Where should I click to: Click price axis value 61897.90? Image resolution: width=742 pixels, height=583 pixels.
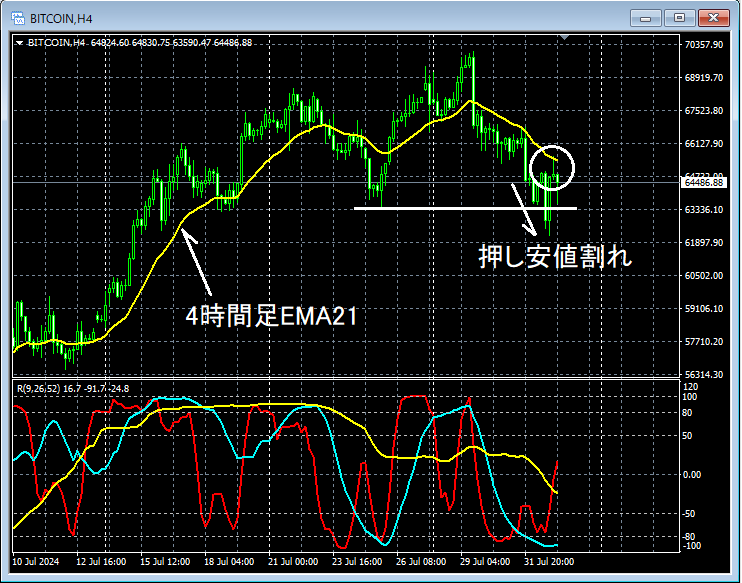(x=704, y=243)
